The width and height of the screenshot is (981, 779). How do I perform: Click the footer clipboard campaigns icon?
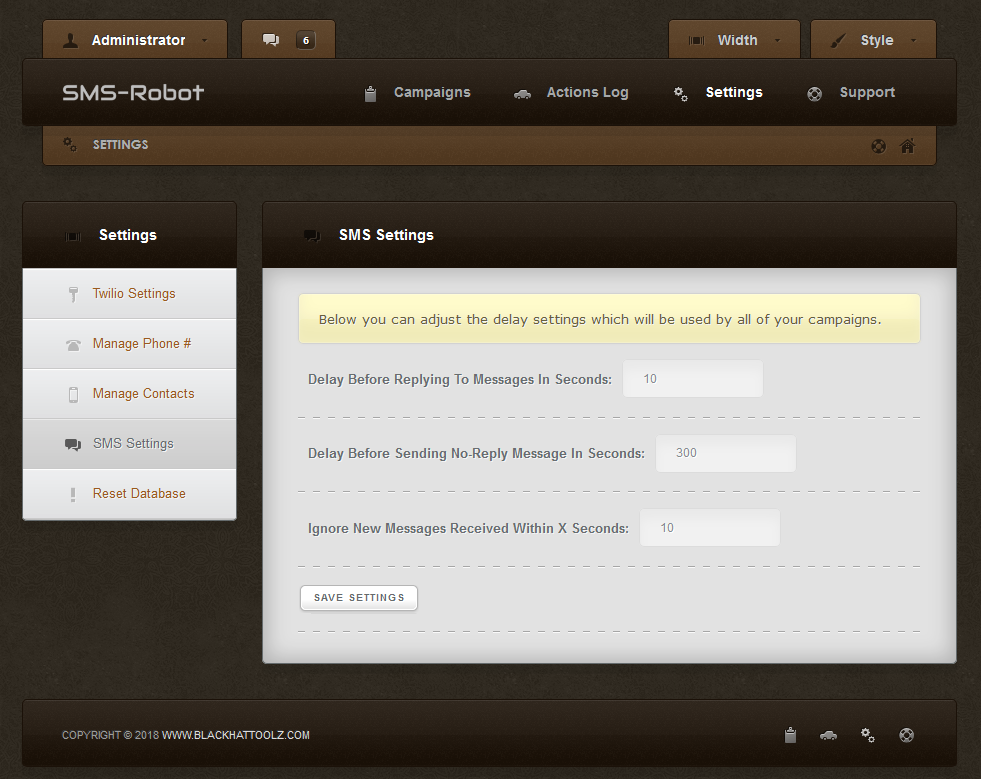click(791, 735)
